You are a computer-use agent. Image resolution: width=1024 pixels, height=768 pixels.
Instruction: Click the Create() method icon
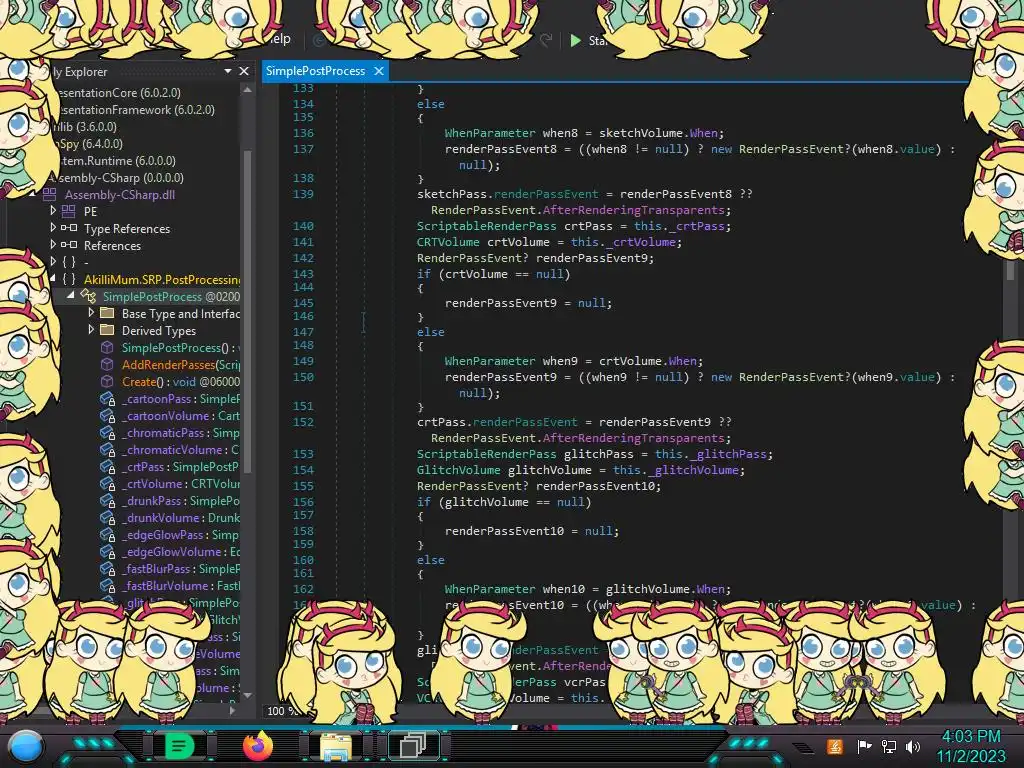coord(106,381)
